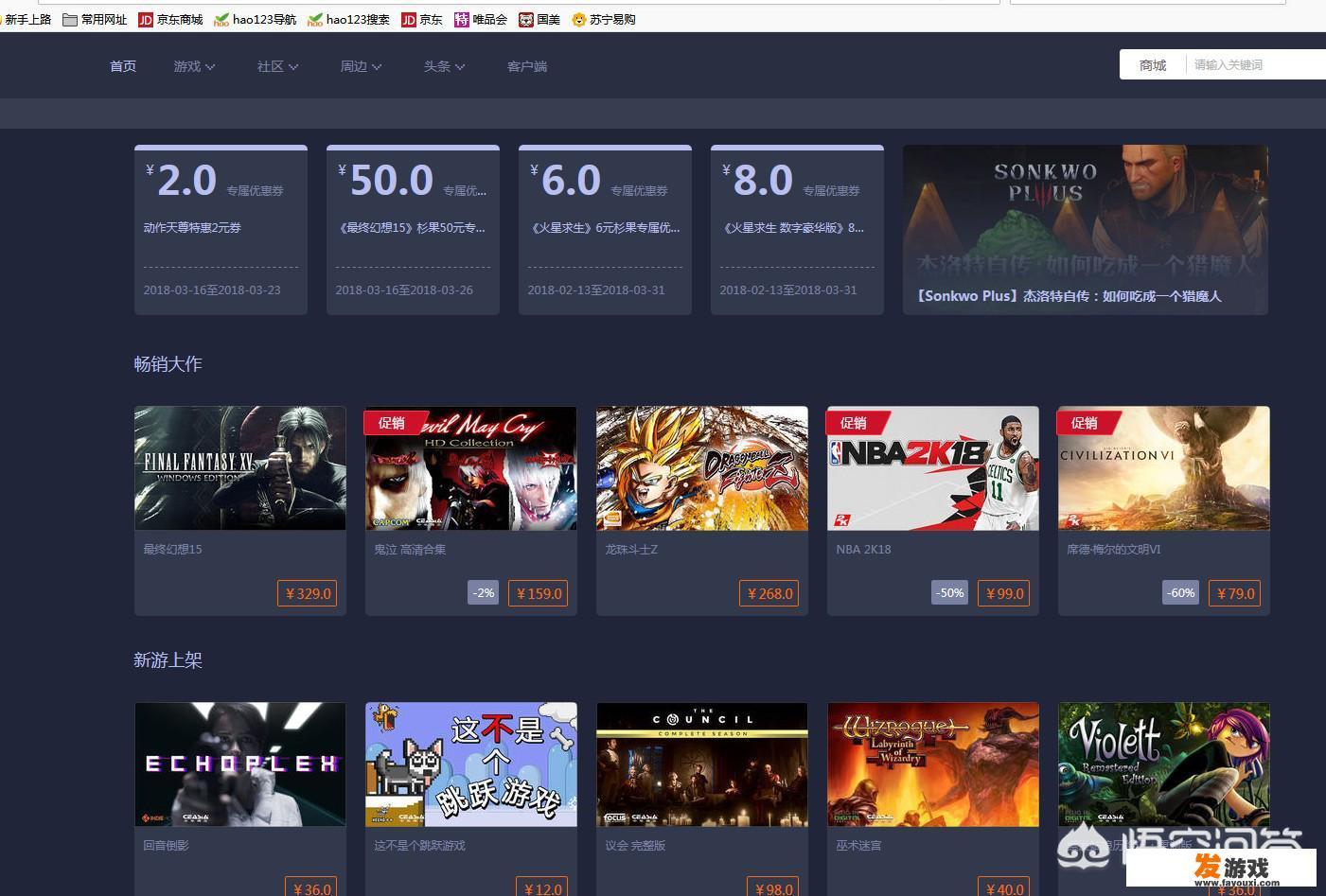Screen dimensions: 1326x896
Task: Click the -60% discount tag
Action: 1180,593
